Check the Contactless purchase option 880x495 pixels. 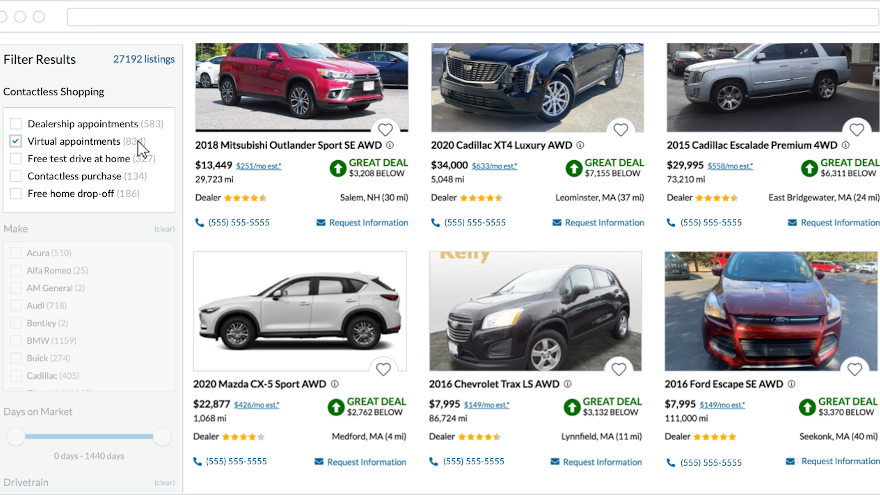tap(16, 176)
